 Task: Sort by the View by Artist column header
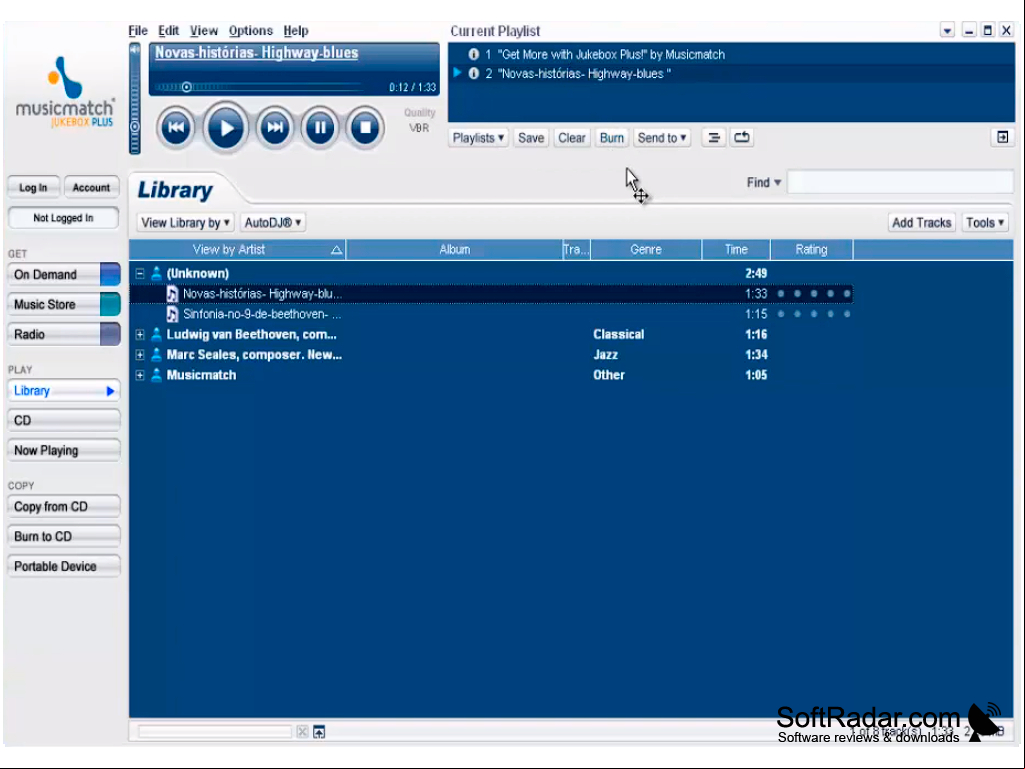click(237, 249)
